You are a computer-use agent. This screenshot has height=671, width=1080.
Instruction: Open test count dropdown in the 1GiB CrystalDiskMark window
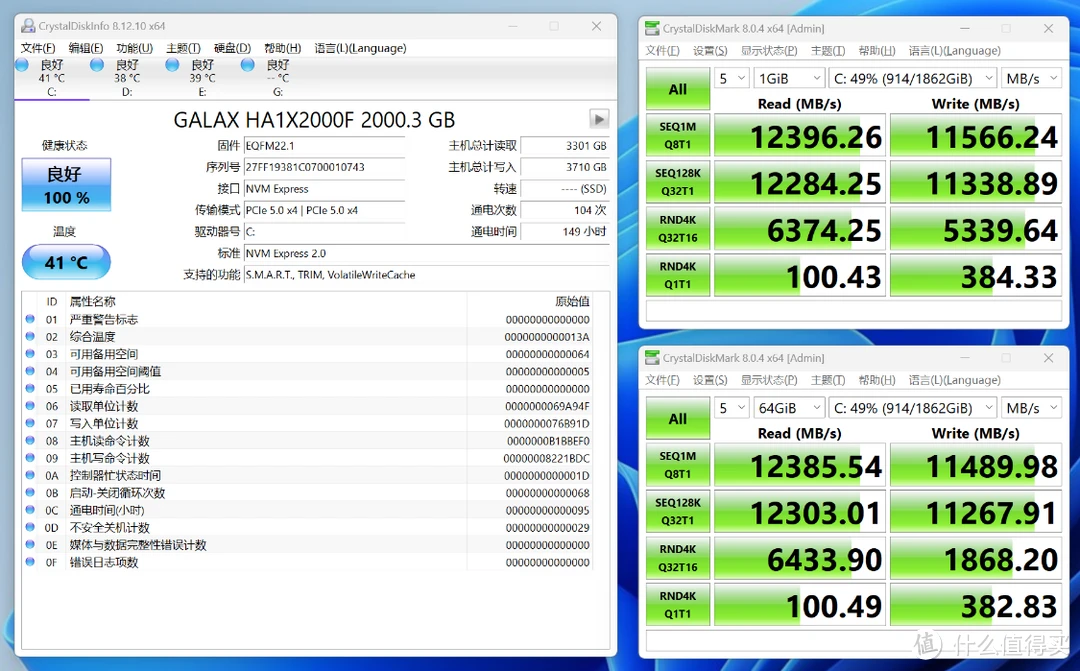point(732,79)
